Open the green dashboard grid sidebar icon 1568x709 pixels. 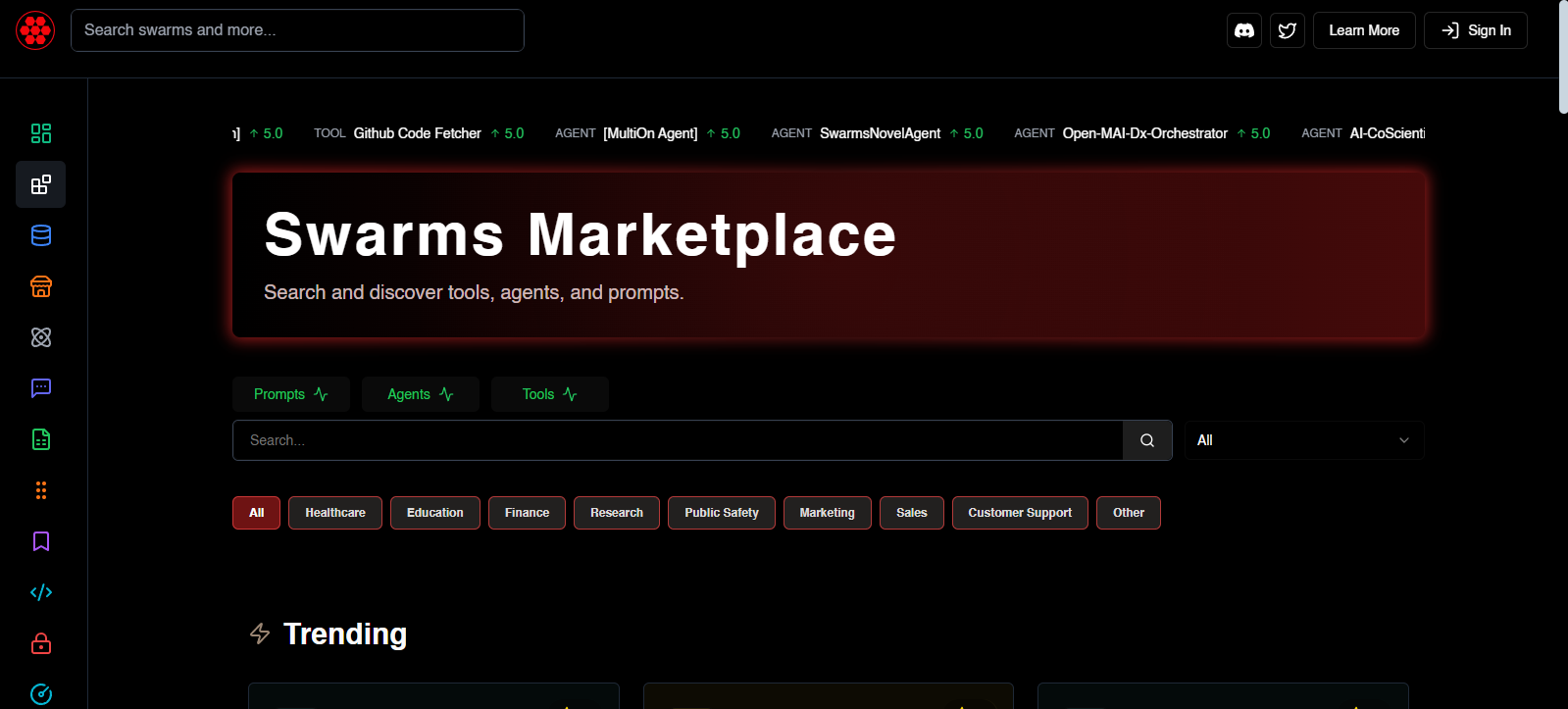click(41, 133)
